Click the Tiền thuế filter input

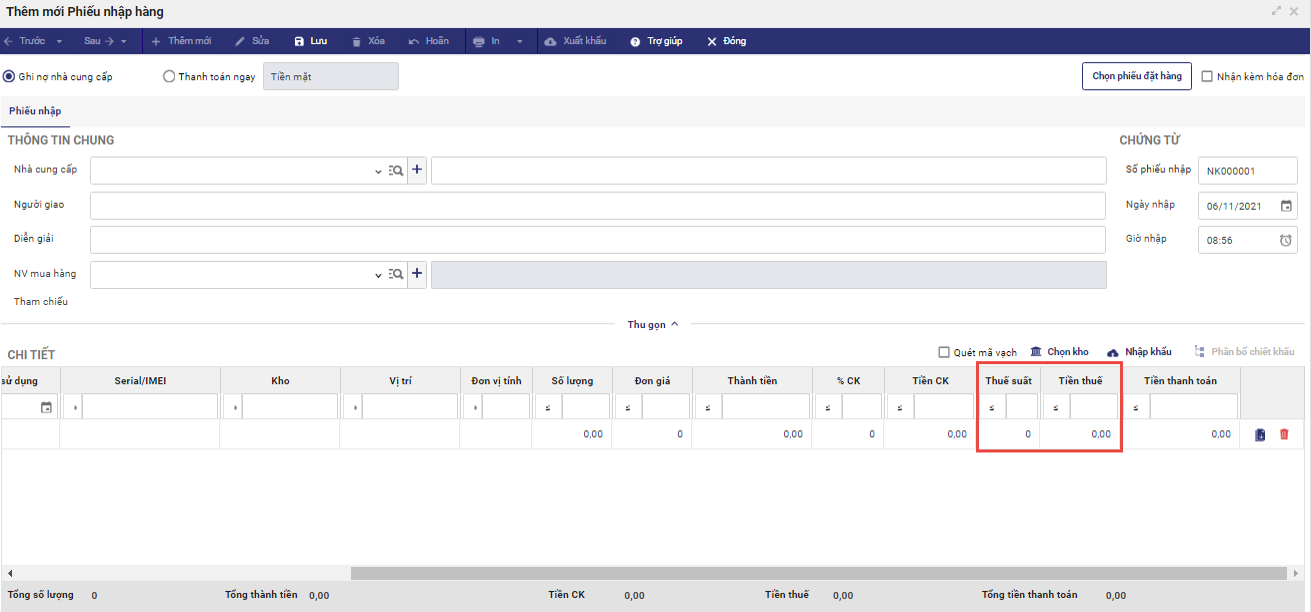pyautogui.click(x=1093, y=407)
